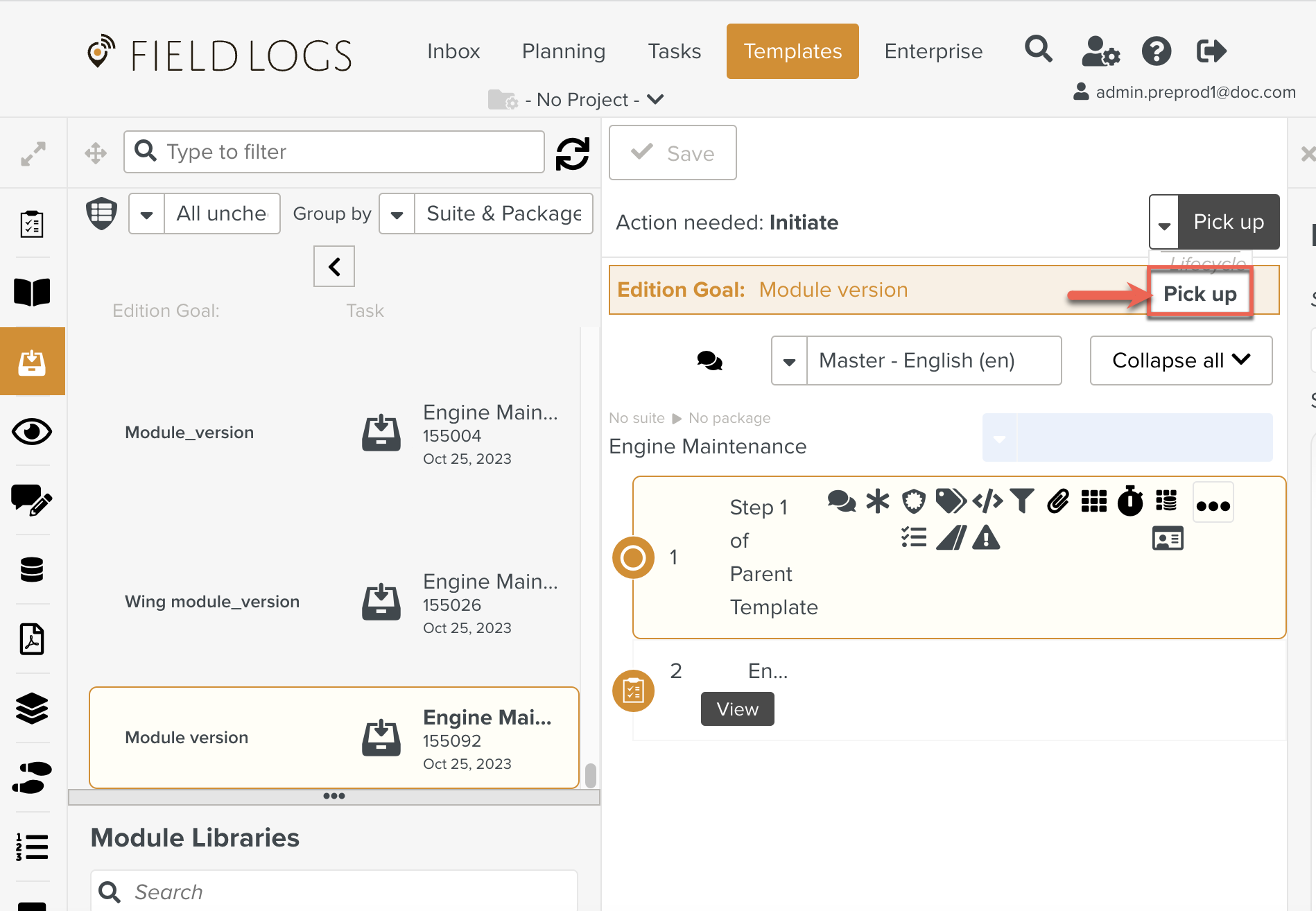Open the Collapse all dropdown

point(1180,361)
